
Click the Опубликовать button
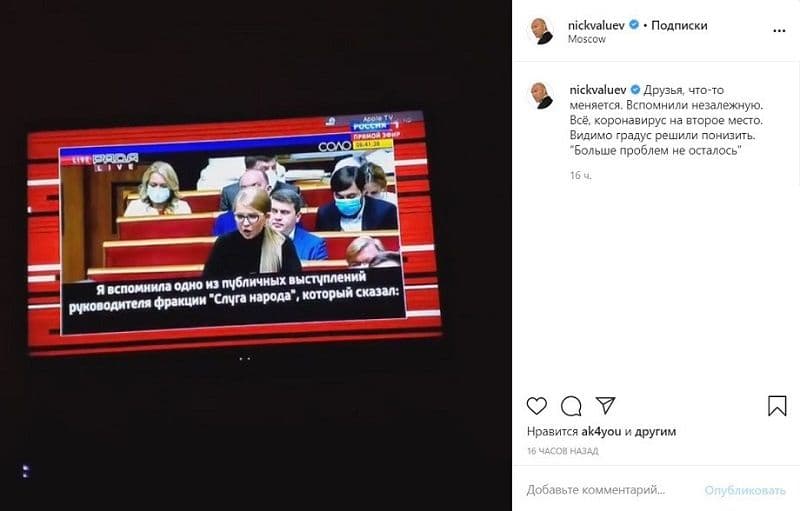pos(745,490)
